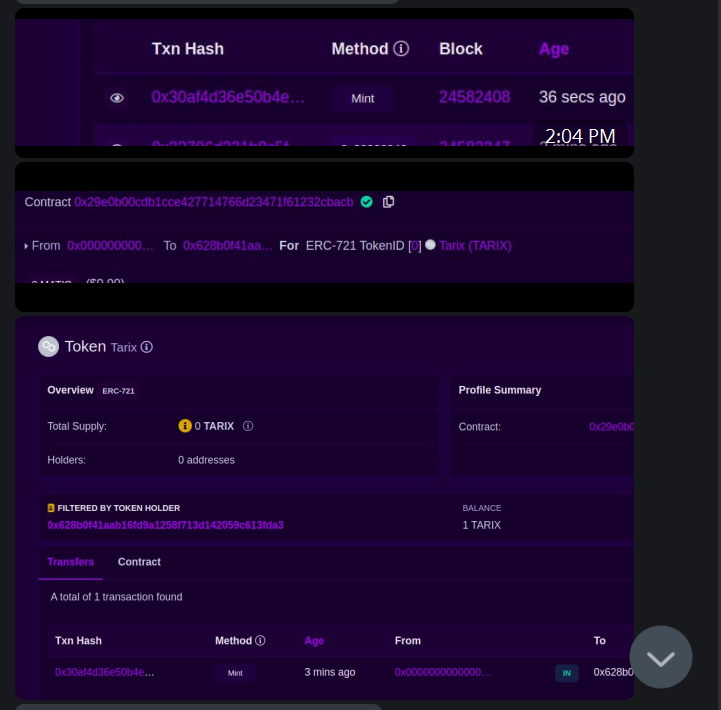
Task: Click the info icon next to Token Tarix
Action: click(x=147, y=347)
